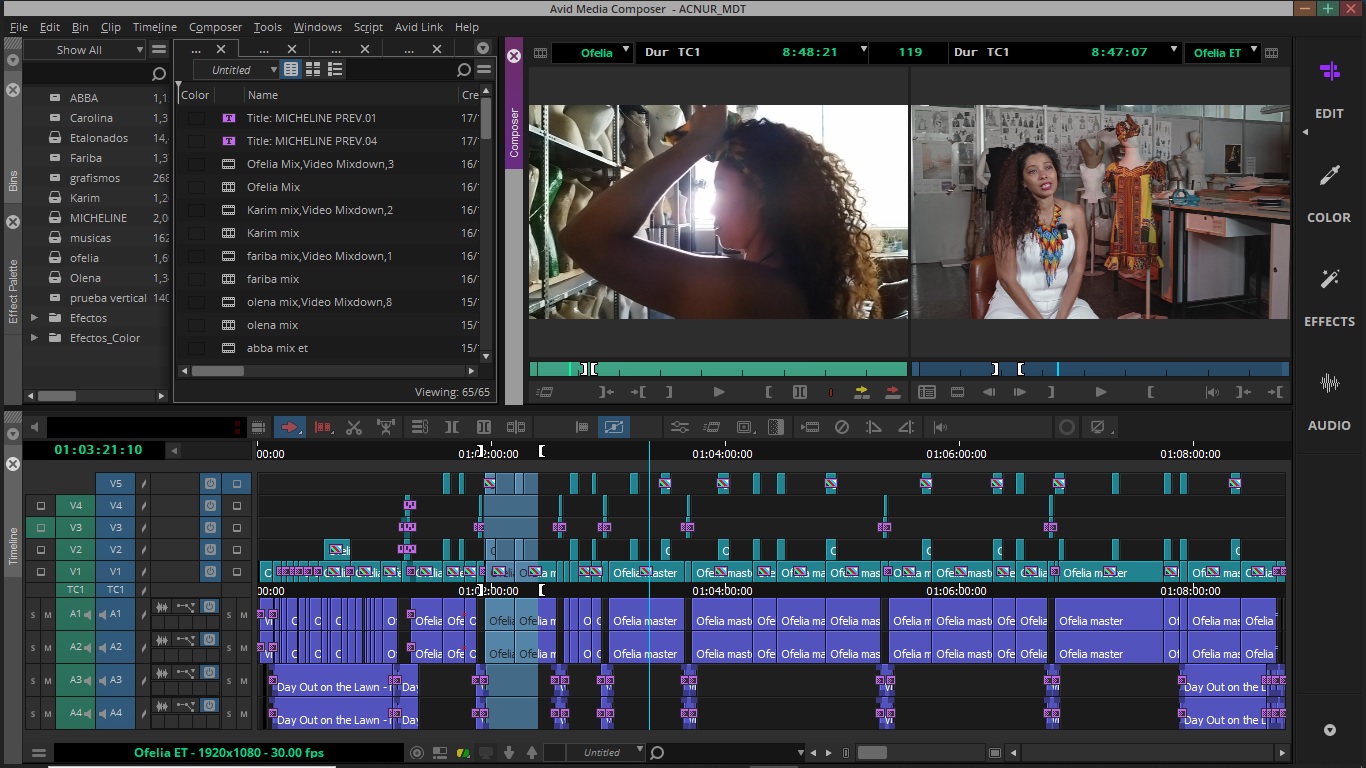The width and height of the screenshot is (1366, 768).
Task: Adjust the timeline zoom slider at bottom
Action: pos(871,752)
